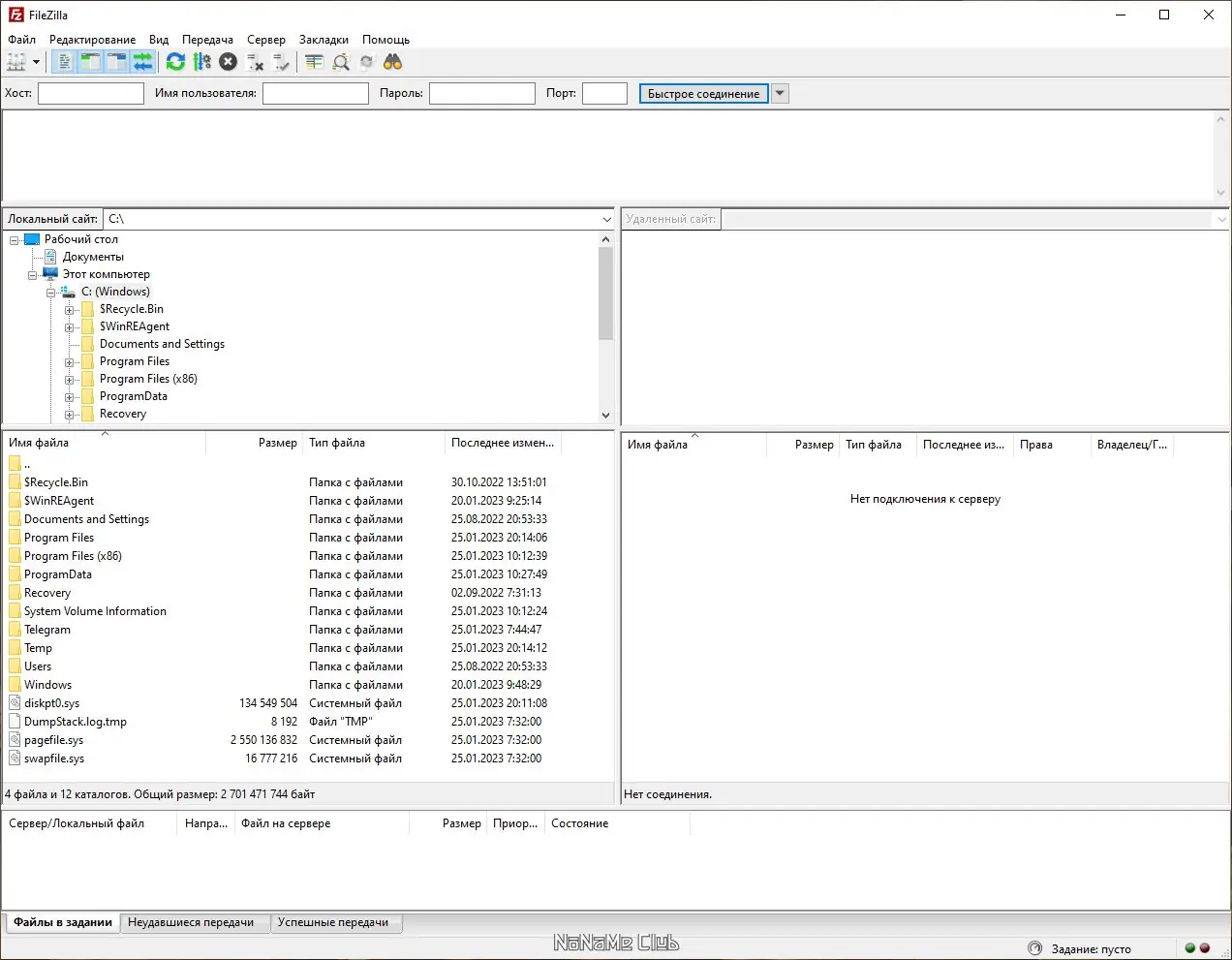Sort local files by Последнее изменение column
The height and width of the screenshot is (960, 1232).
[503, 443]
